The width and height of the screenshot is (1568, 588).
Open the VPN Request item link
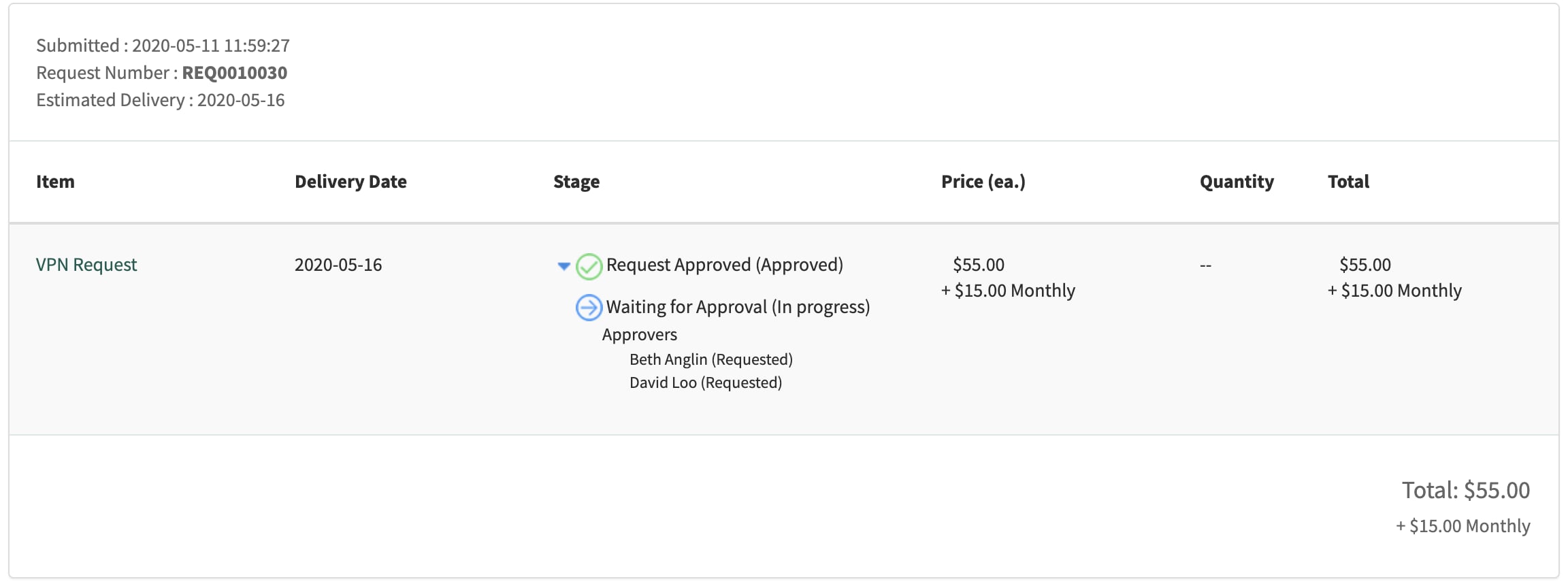pyautogui.click(x=86, y=265)
